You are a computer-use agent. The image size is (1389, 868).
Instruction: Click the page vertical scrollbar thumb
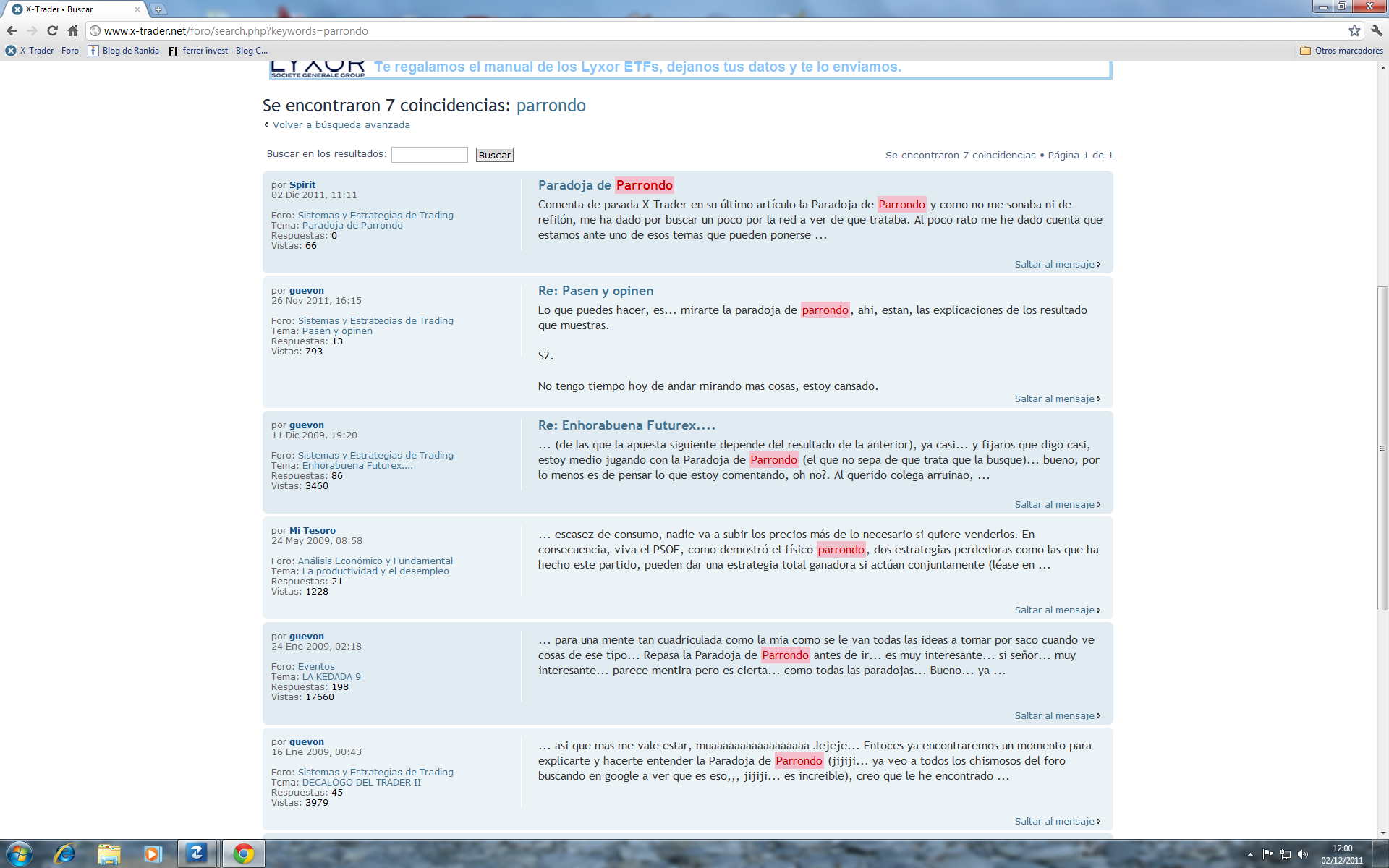[x=1382, y=448]
